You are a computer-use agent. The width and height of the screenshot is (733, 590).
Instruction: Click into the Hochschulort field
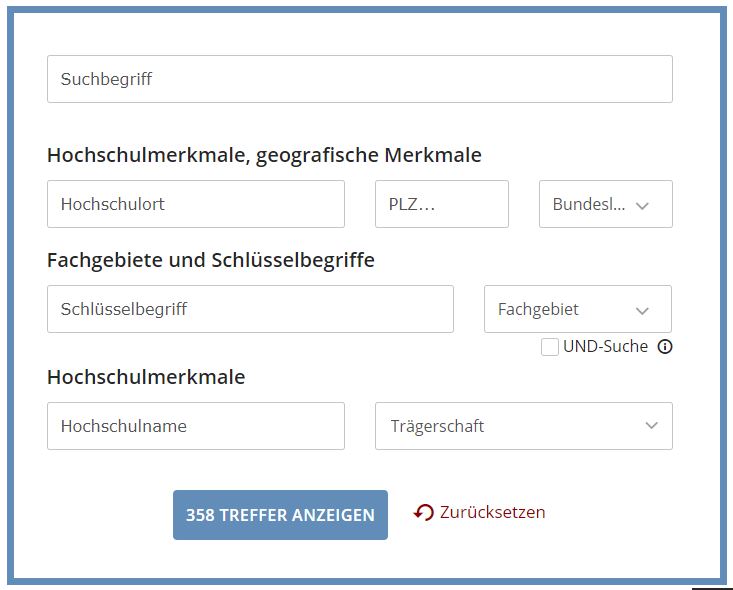(196, 204)
